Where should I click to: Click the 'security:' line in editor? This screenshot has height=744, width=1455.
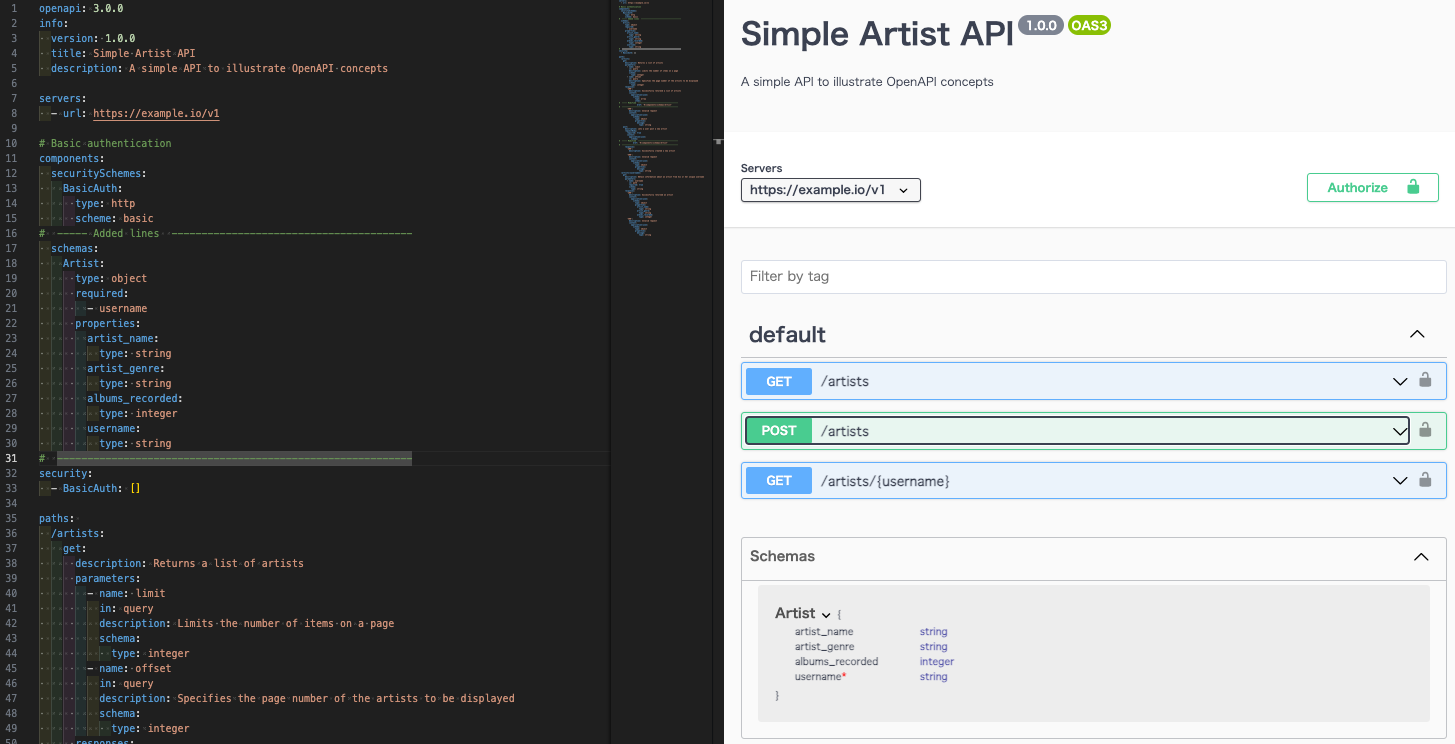pos(66,473)
